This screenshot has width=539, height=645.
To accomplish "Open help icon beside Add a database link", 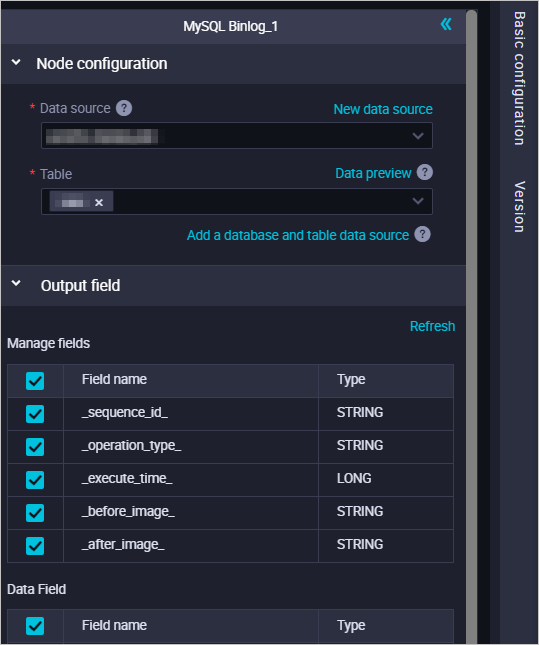I will tap(422, 234).
